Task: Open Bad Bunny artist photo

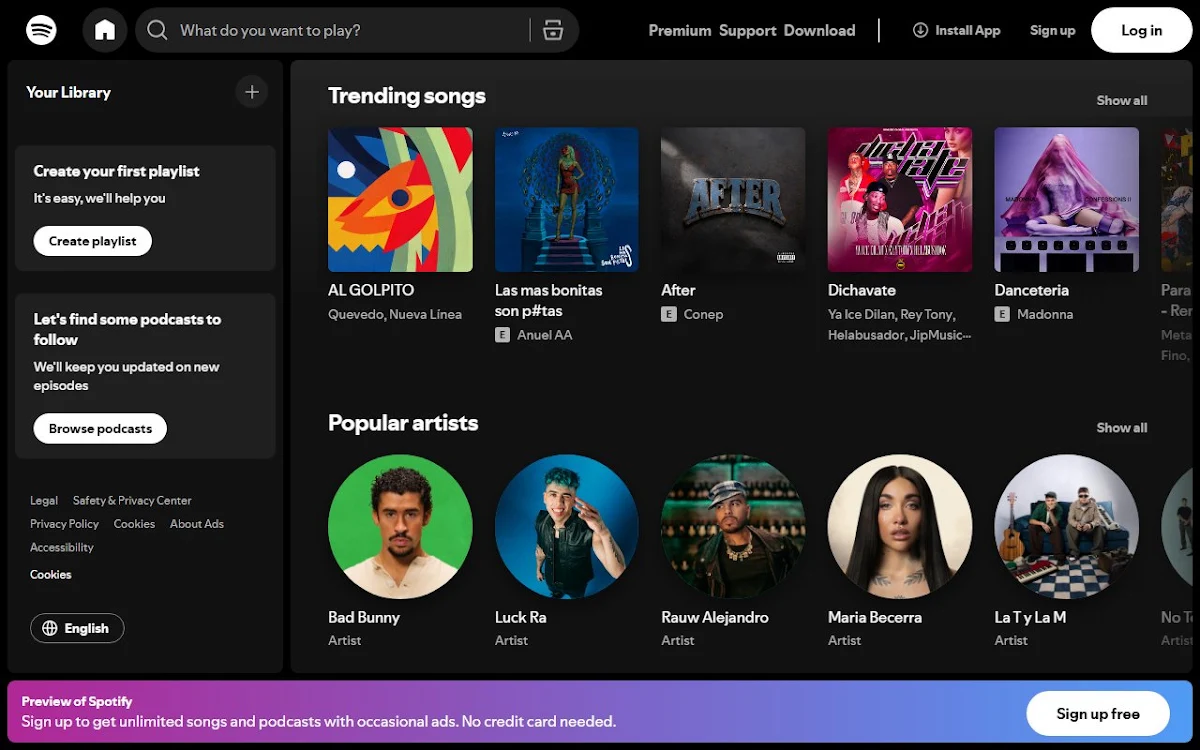Action: [x=400, y=526]
